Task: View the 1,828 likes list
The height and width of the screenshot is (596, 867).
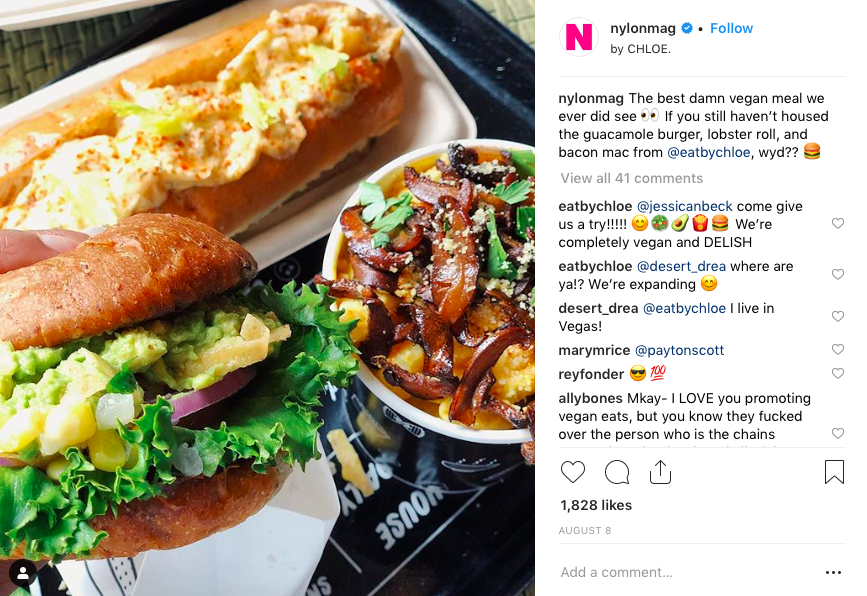Action: point(596,505)
